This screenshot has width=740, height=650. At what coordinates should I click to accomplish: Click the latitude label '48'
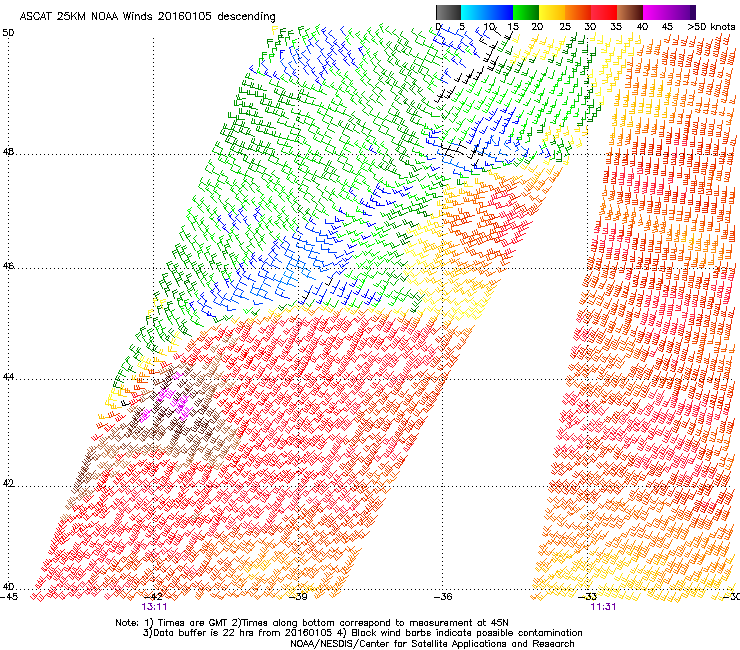8,152
